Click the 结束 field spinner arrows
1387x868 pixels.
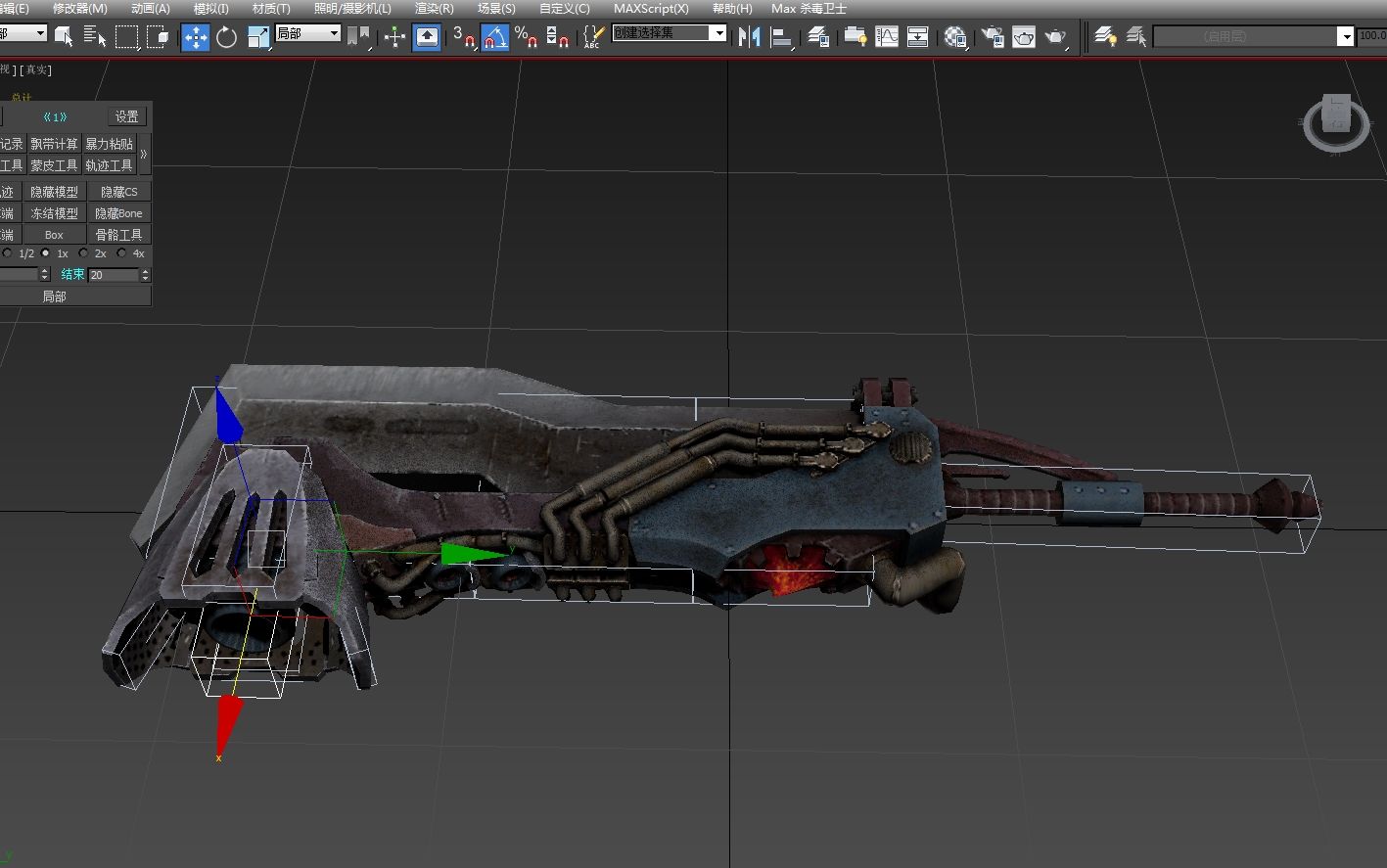[146, 275]
